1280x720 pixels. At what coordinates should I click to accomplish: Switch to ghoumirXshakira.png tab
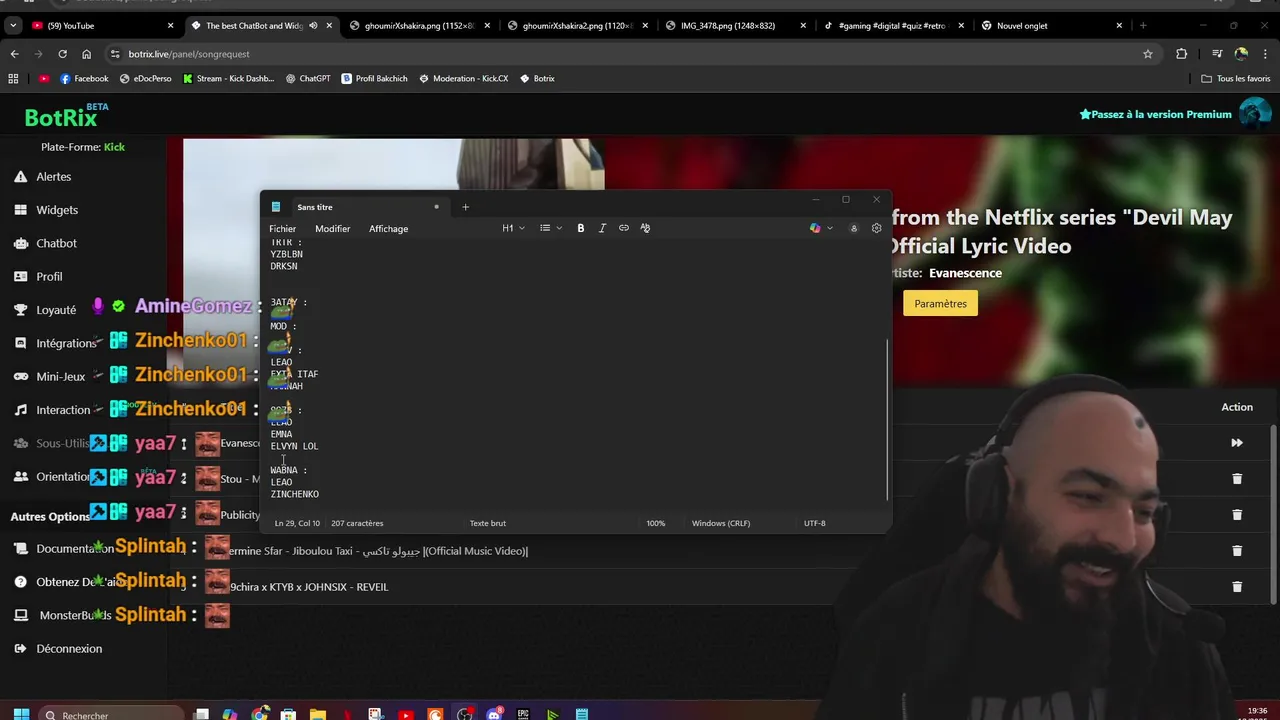tap(420, 26)
